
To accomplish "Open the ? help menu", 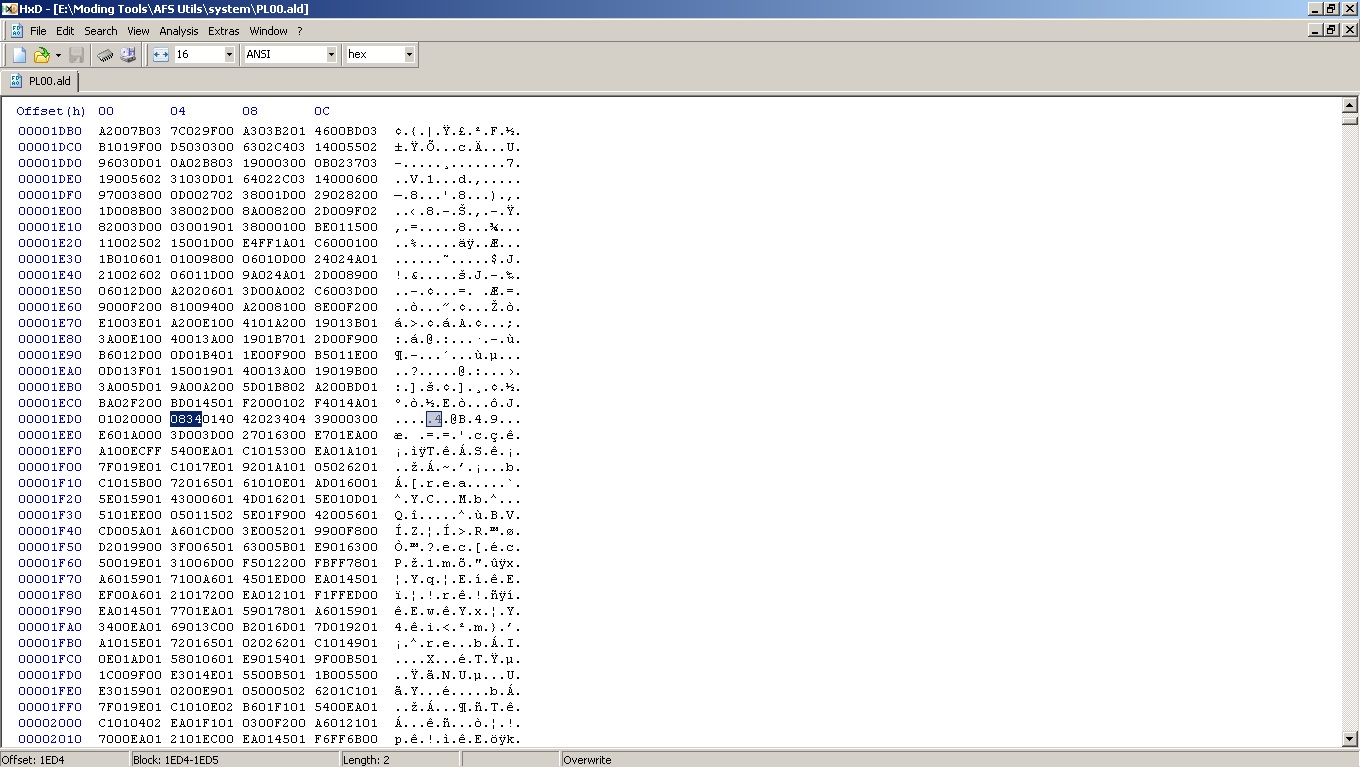I will pyautogui.click(x=299, y=31).
